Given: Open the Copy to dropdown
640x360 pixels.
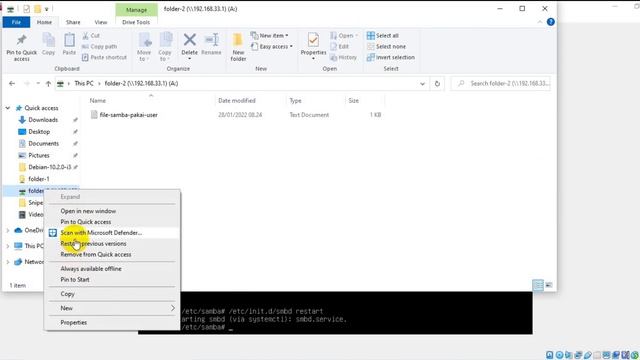Looking at the screenshot, I should click(165, 47).
